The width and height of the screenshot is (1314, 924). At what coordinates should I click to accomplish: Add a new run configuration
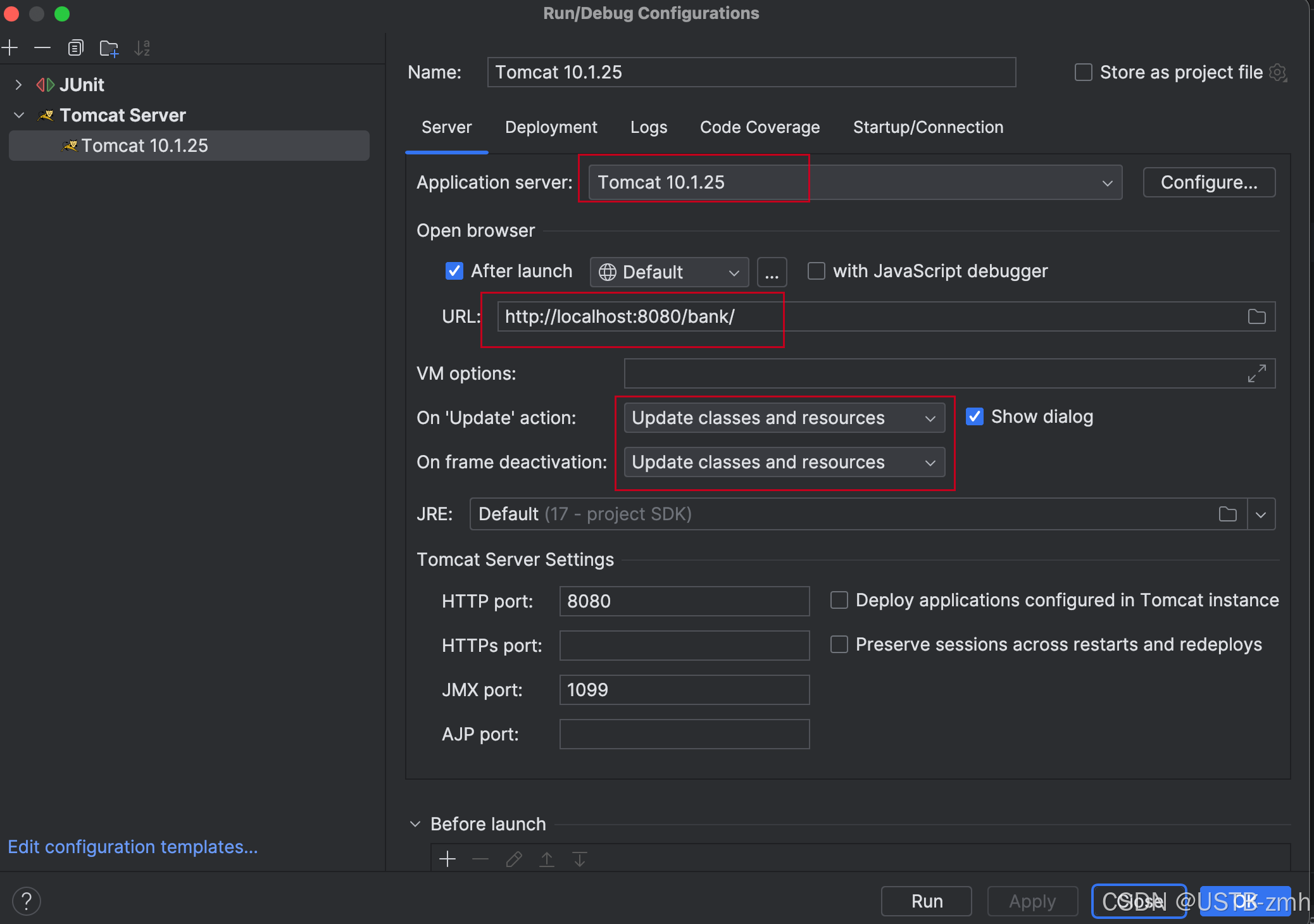9,48
